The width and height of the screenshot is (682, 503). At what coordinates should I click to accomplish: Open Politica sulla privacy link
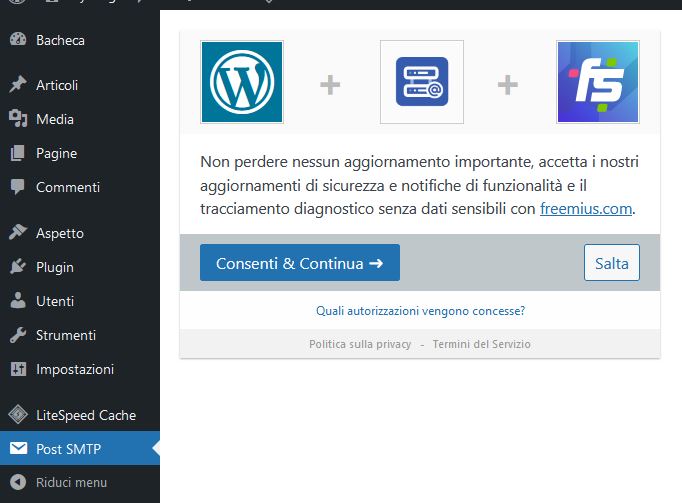(360, 344)
